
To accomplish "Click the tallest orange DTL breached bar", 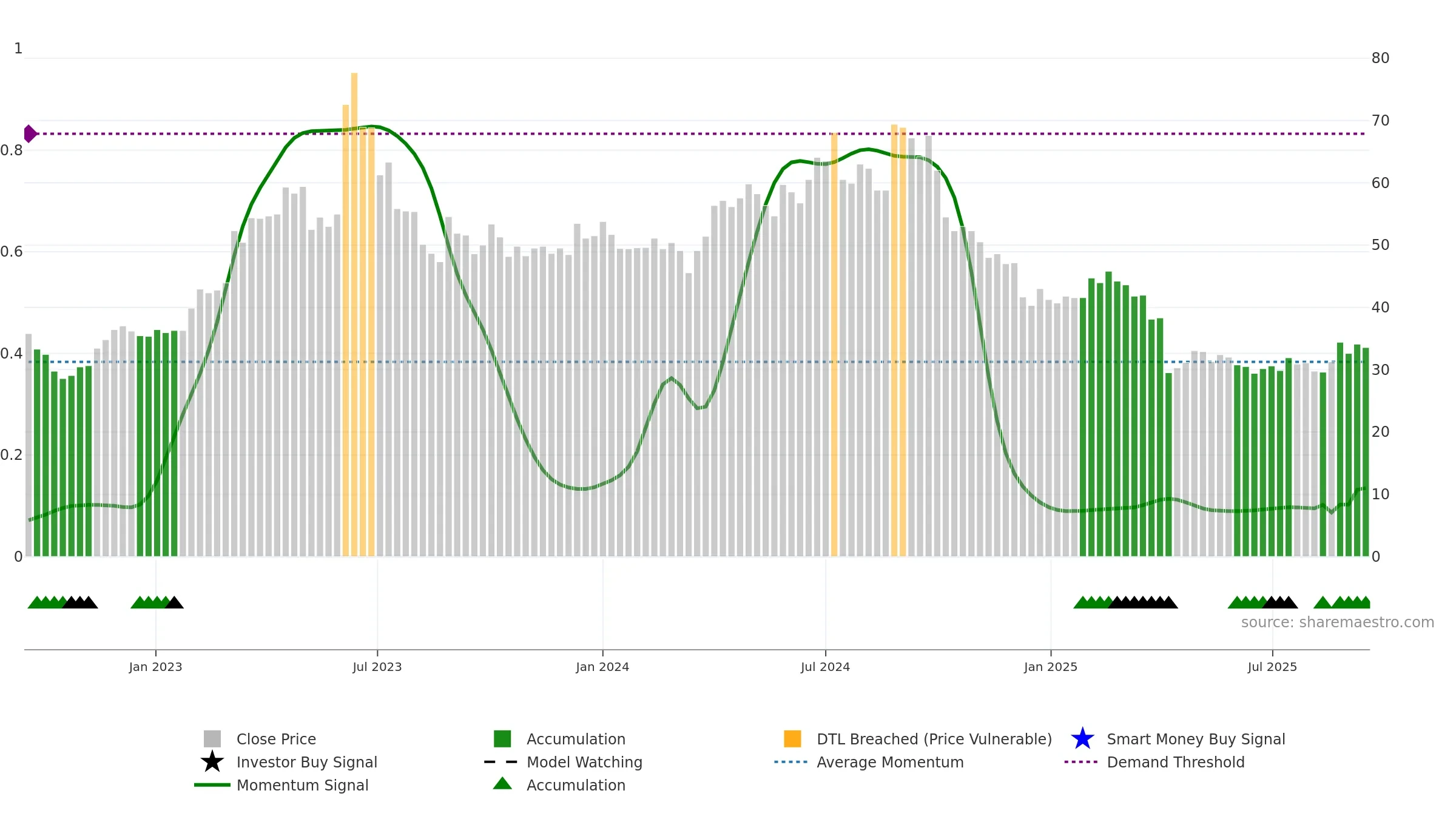I will click(354, 314).
